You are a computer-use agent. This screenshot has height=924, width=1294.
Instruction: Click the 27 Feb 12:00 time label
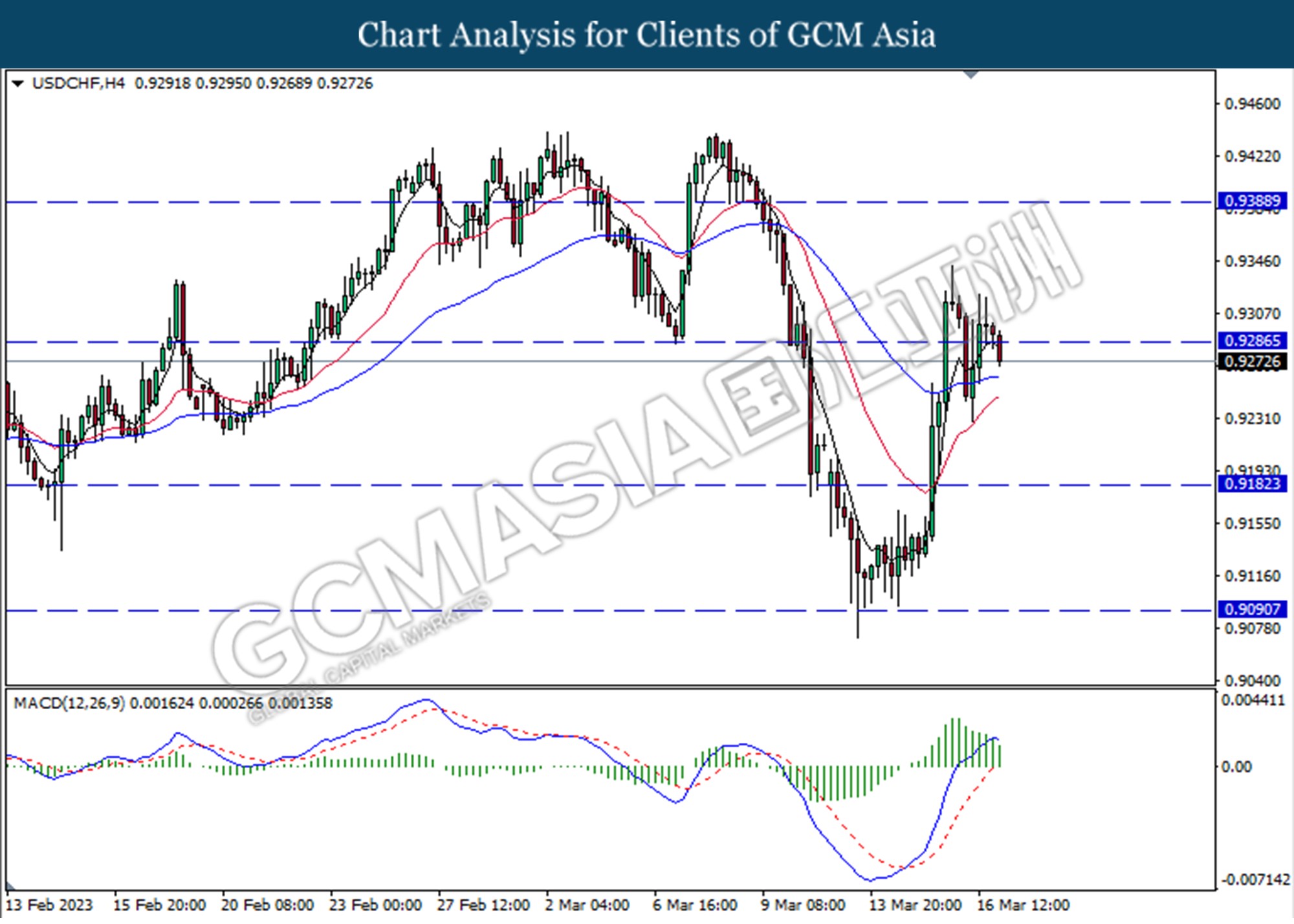(x=483, y=905)
